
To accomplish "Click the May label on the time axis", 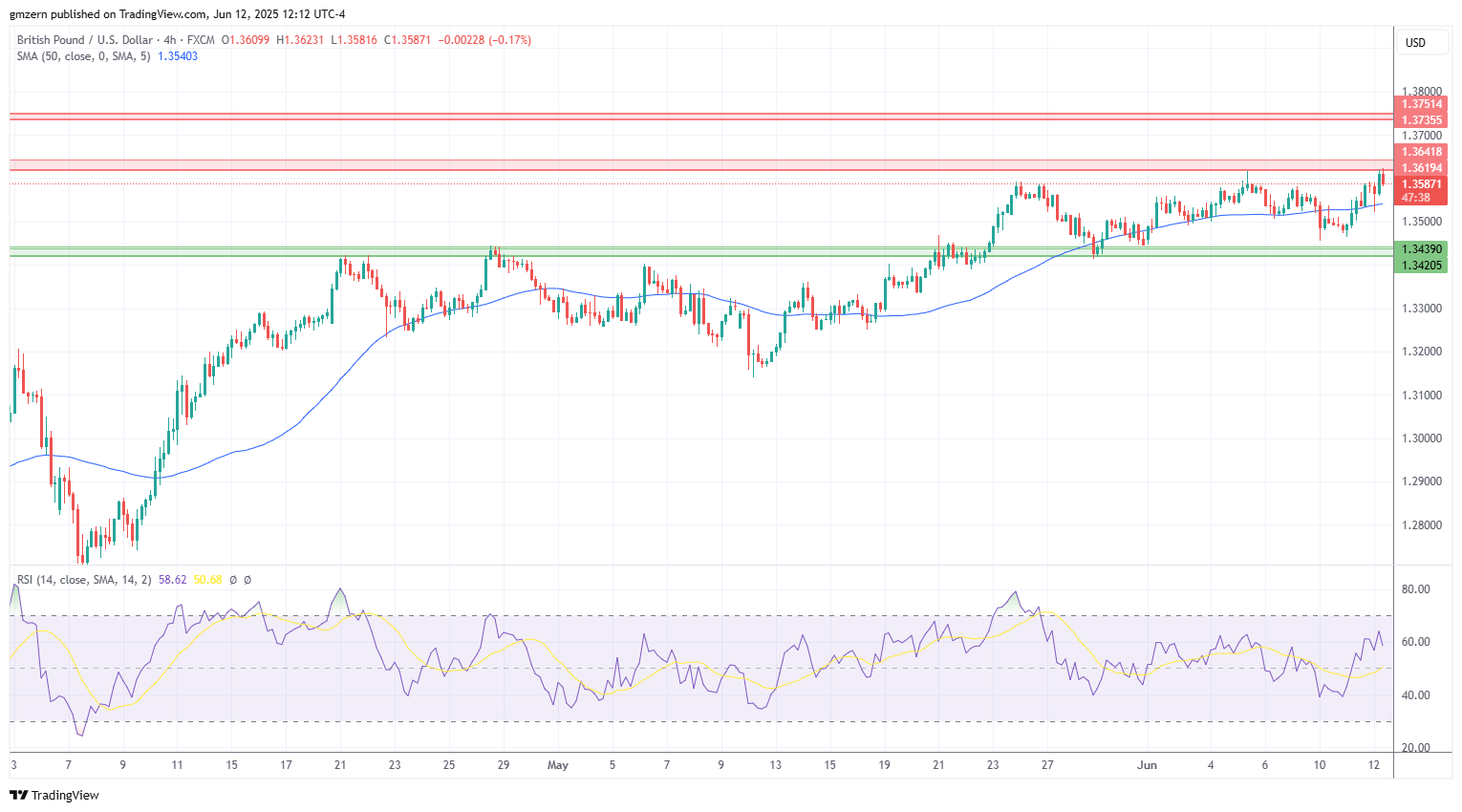I will 558,765.
